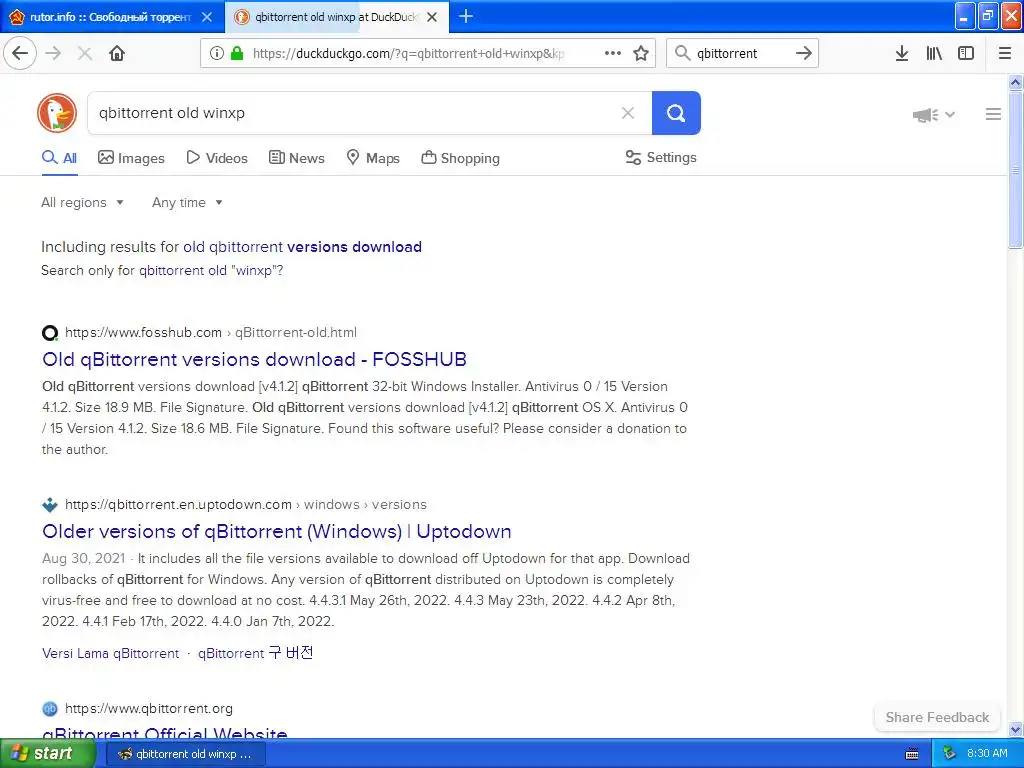
Task: Show site information icon in address bar
Action: (x=216, y=53)
